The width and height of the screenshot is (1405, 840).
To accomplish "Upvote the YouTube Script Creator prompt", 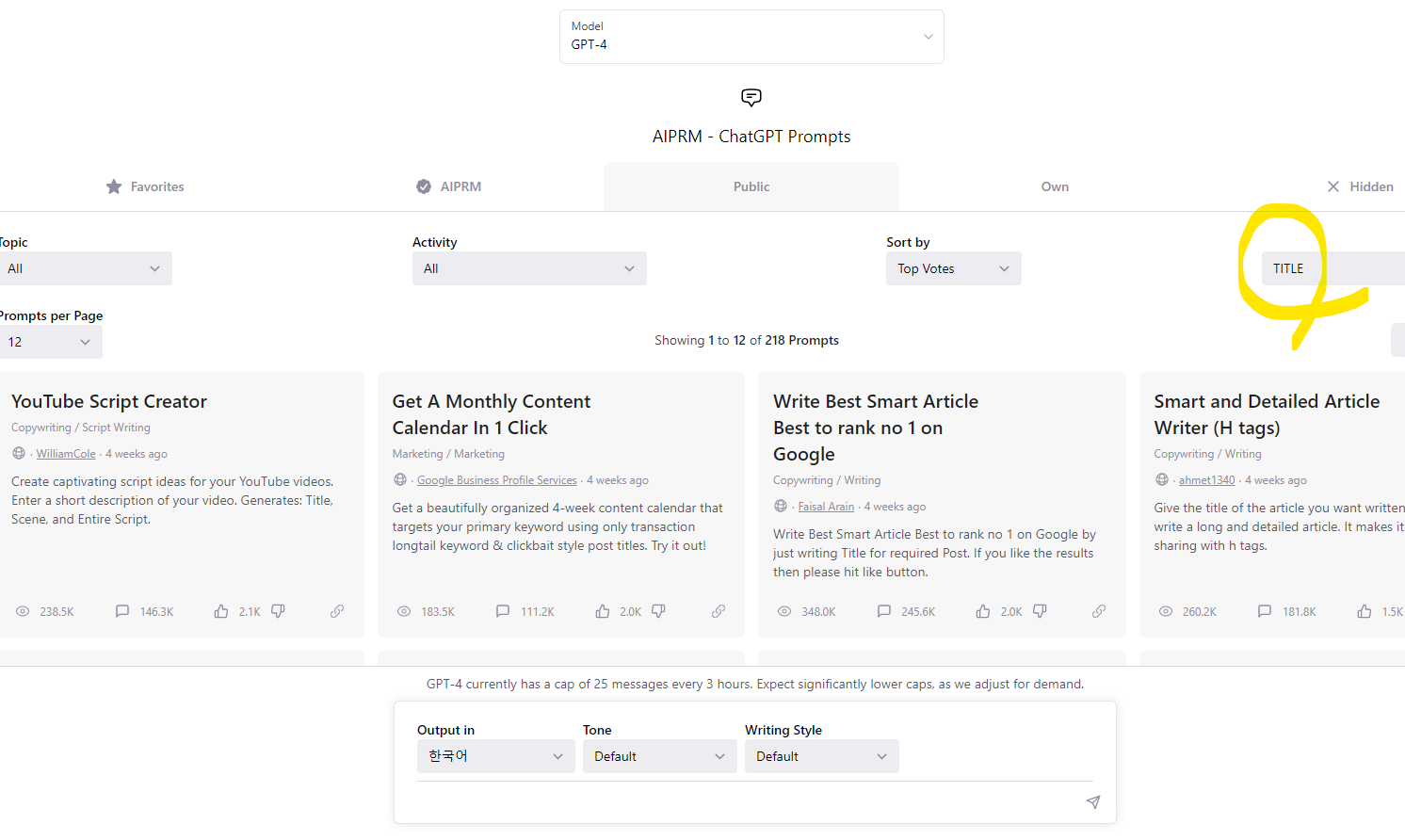I will click(x=221, y=611).
